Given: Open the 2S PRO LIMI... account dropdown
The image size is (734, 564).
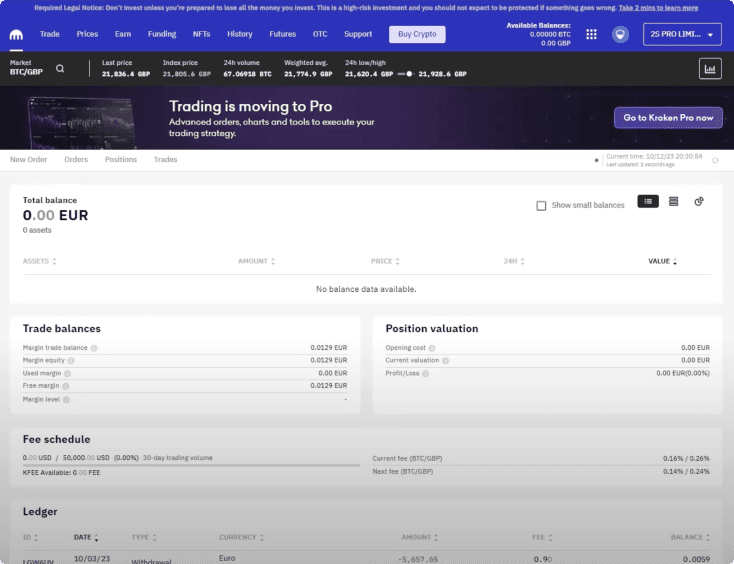Looking at the screenshot, I should (x=682, y=34).
